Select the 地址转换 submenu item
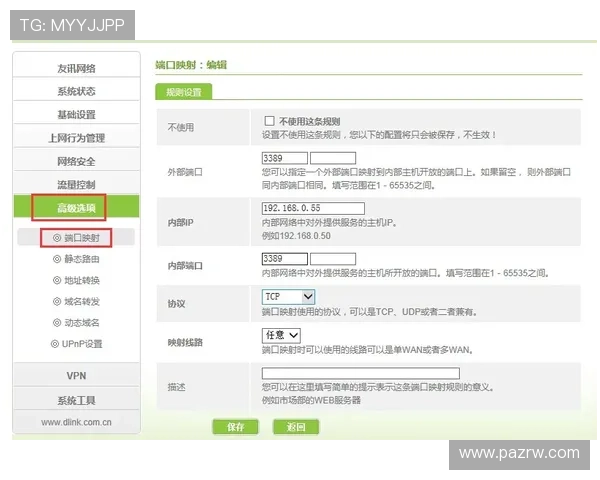600x480 pixels. [76, 280]
